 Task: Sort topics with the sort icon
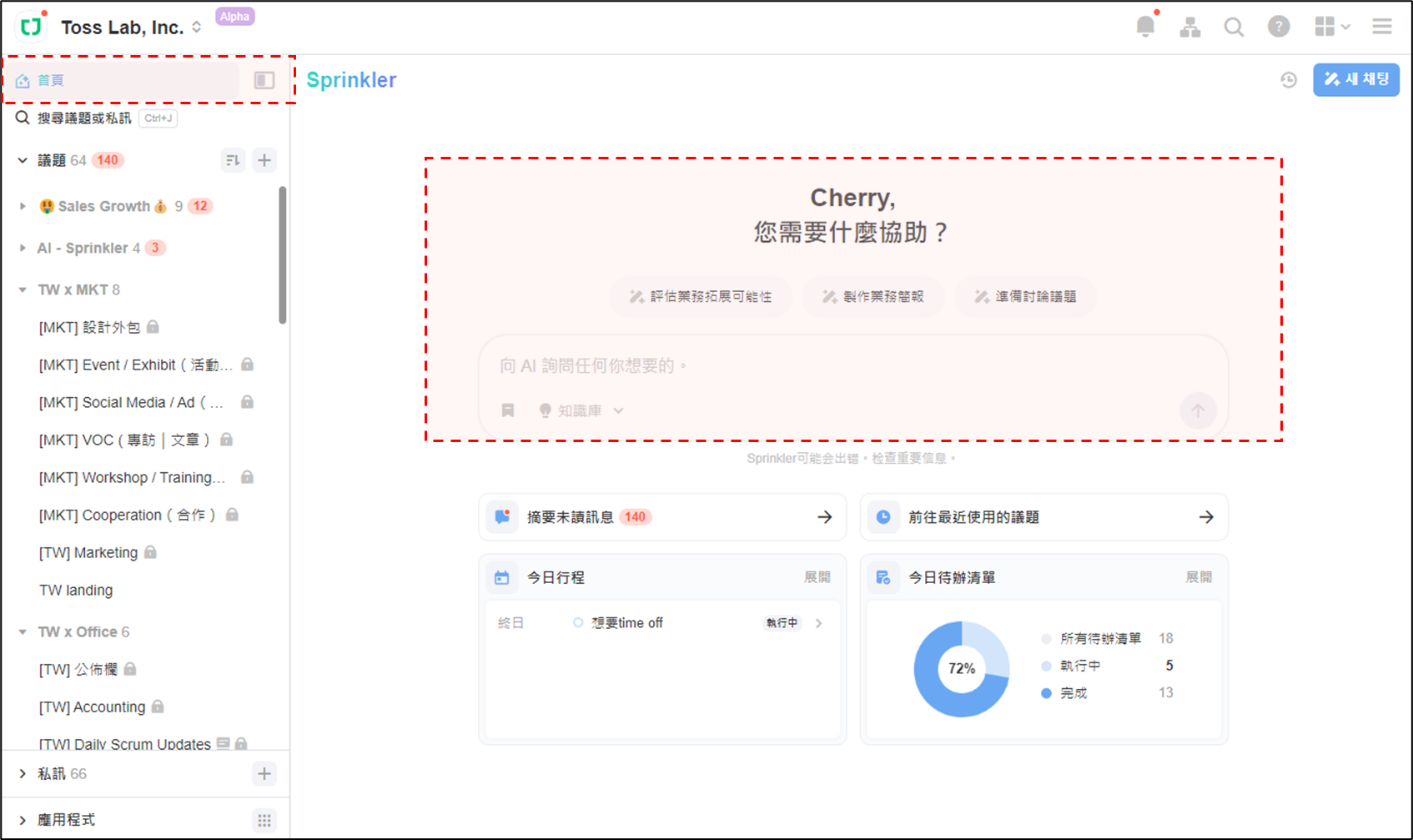pyautogui.click(x=234, y=160)
